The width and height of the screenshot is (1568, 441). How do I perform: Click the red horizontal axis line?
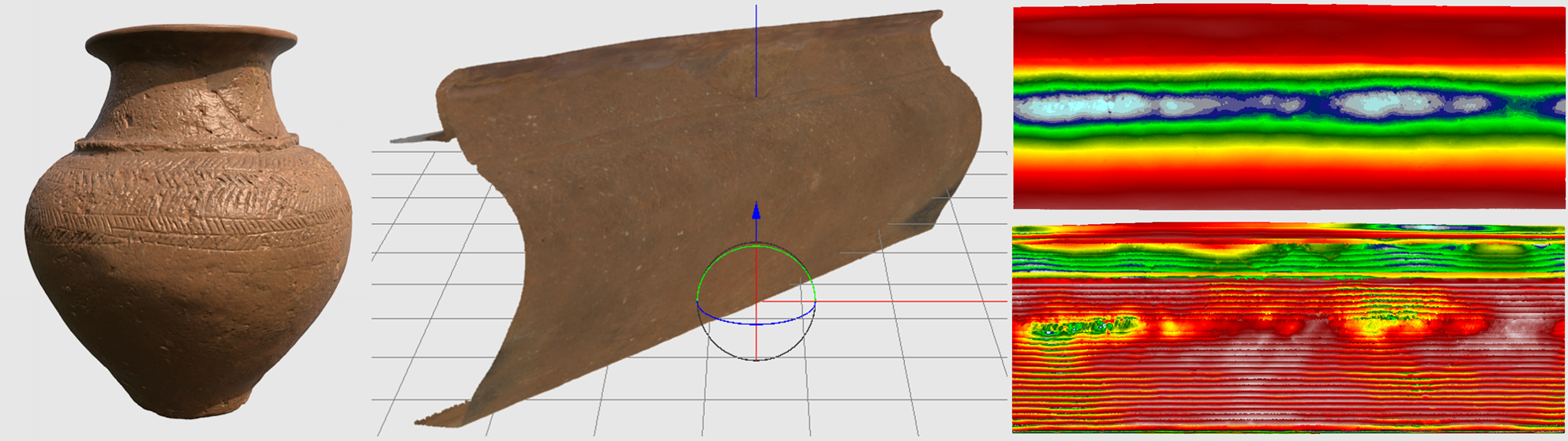tap(908, 301)
